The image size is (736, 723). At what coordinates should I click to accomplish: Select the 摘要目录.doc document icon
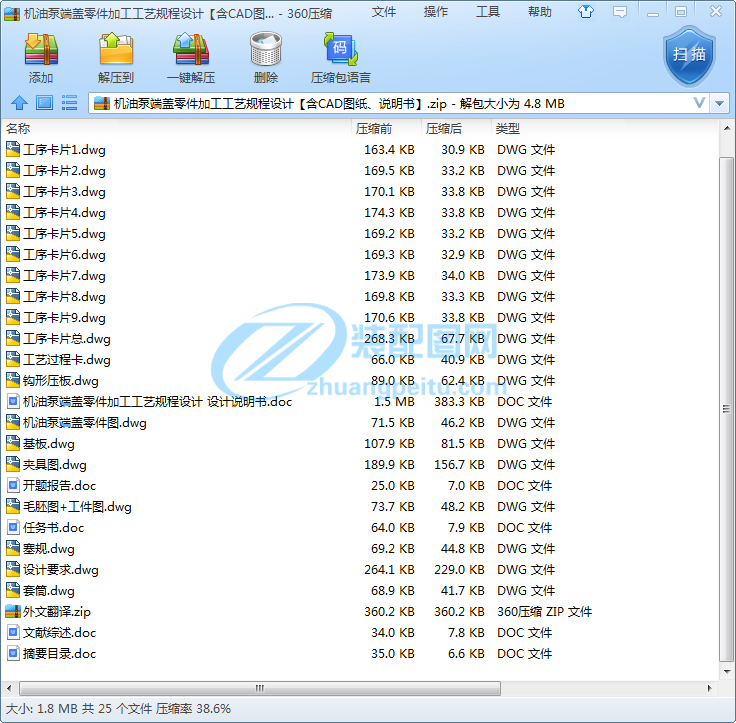pyautogui.click(x=14, y=654)
